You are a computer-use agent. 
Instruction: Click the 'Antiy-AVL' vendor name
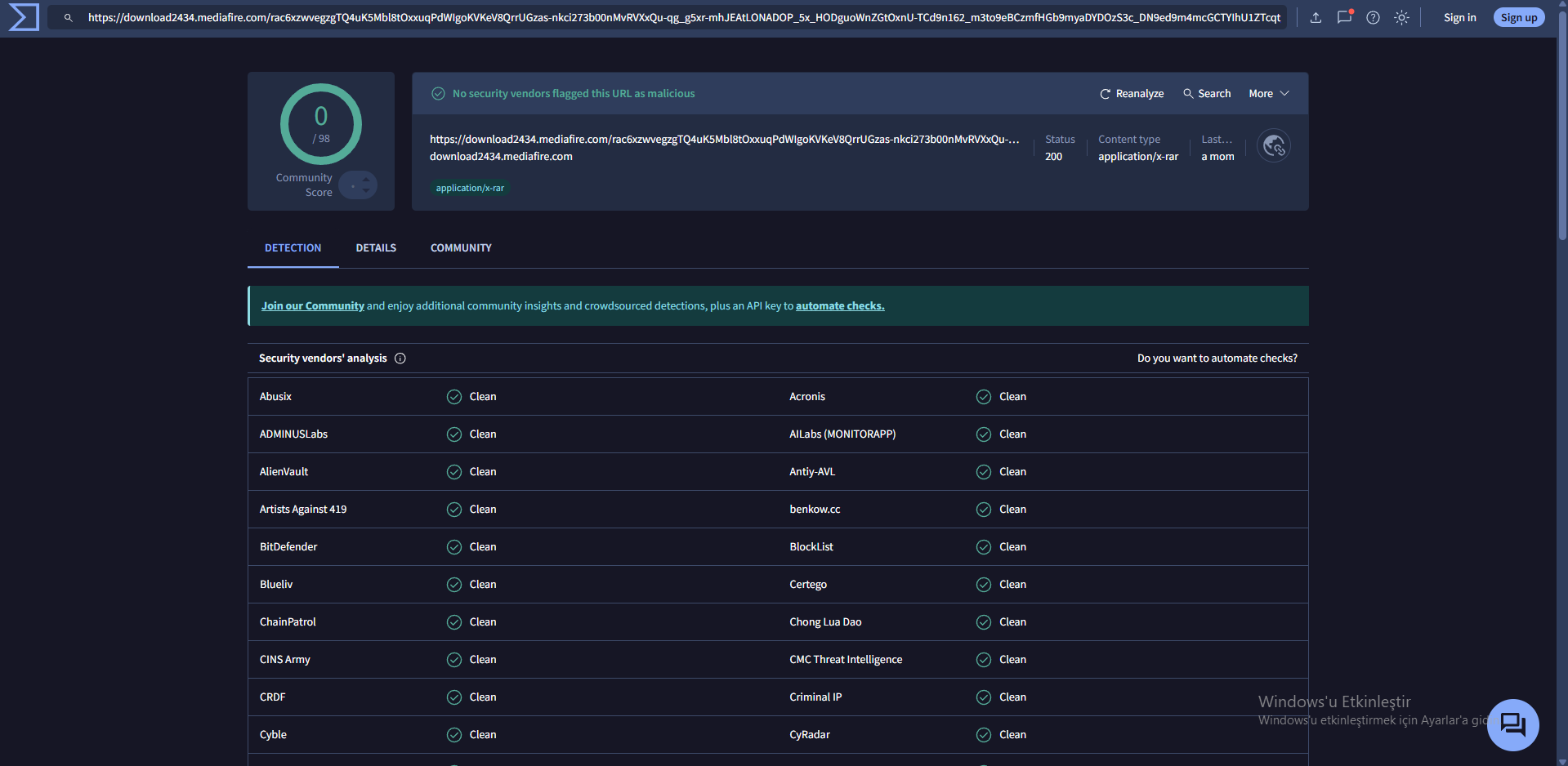(x=812, y=472)
